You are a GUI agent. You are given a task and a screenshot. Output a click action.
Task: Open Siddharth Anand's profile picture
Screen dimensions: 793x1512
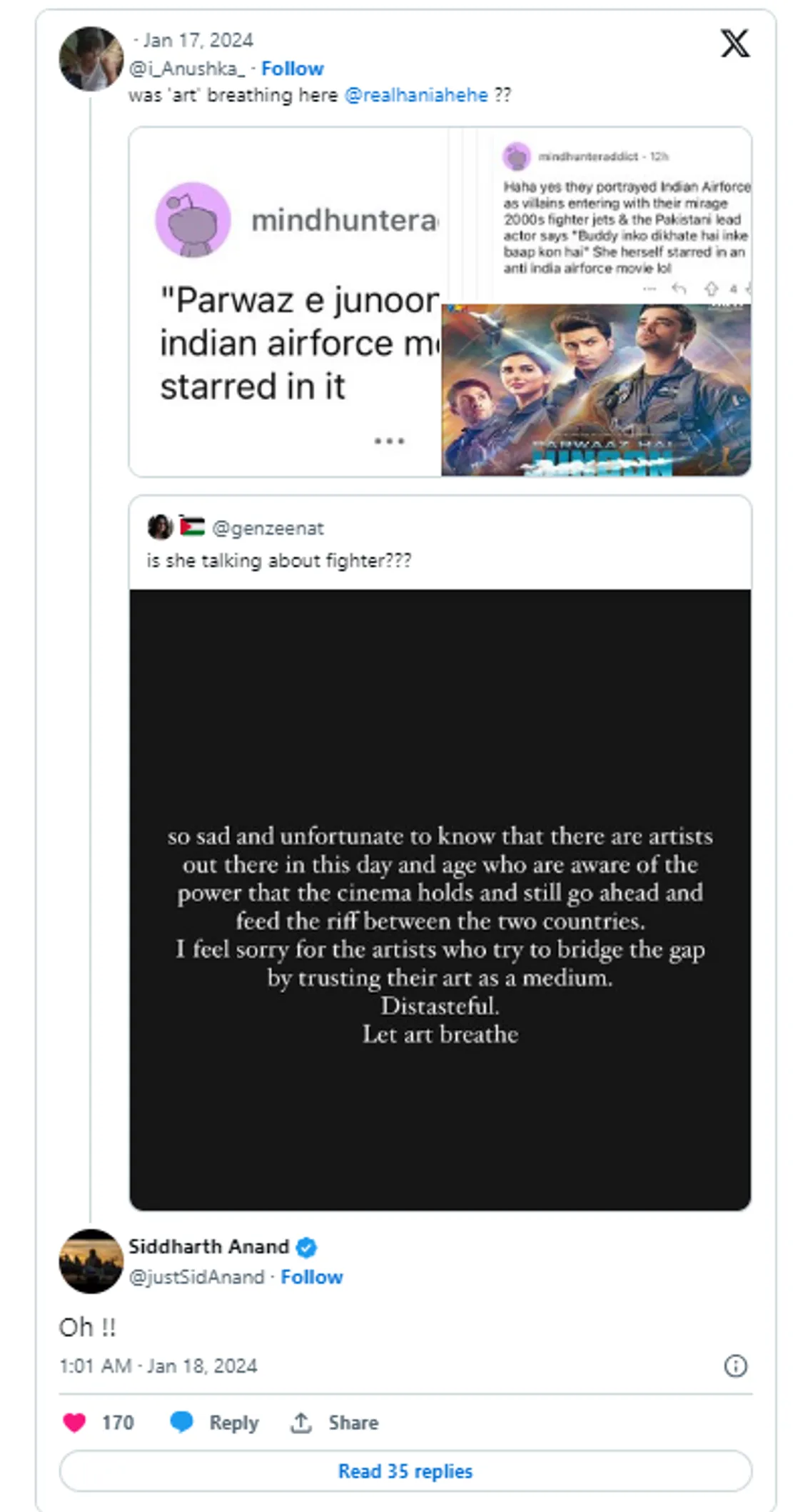(x=91, y=1261)
